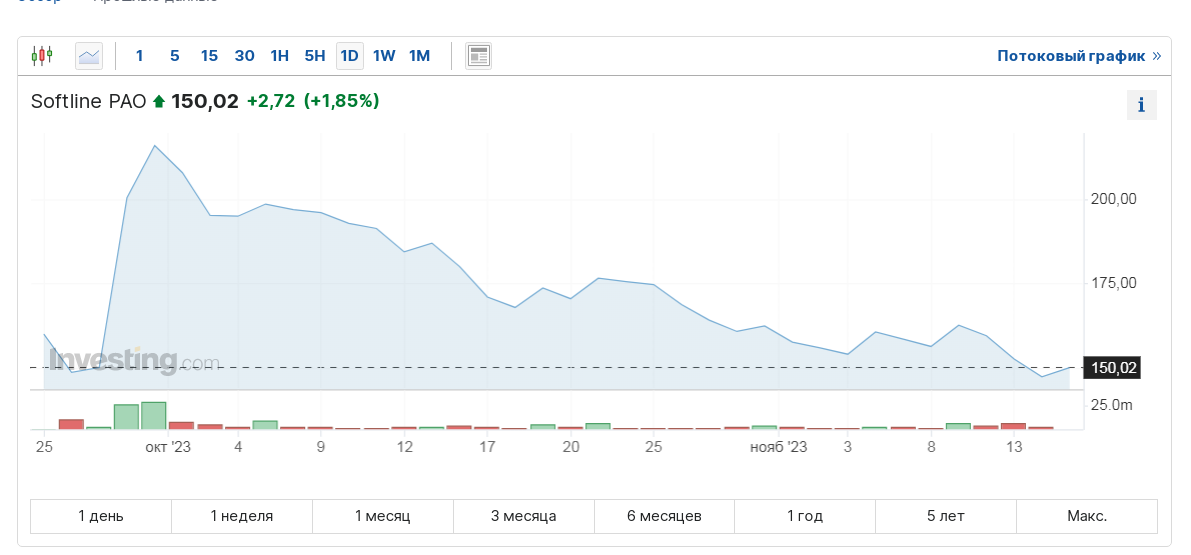Set chart interval to 15 minutes
Screen dimensions: 1191x555
[x=210, y=55]
